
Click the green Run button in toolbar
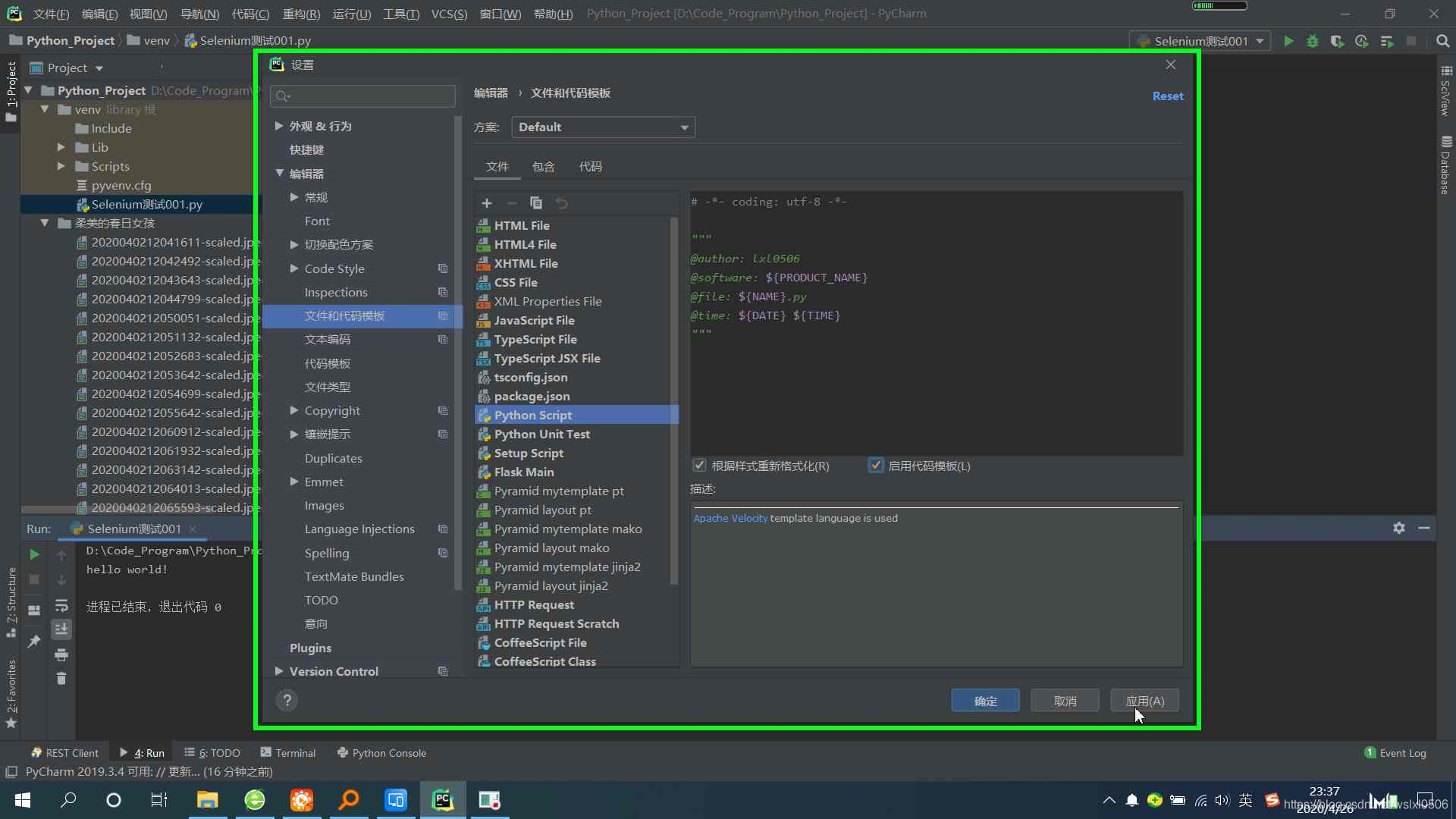tap(1288, 41)
